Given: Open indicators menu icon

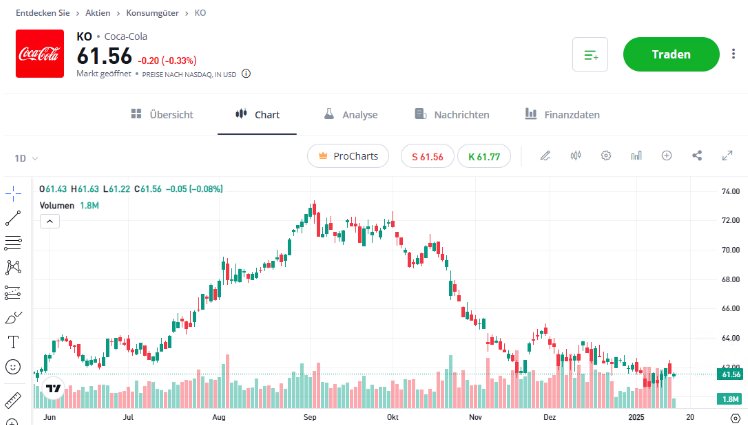Looking at the screenshot, I should point(636,155).
